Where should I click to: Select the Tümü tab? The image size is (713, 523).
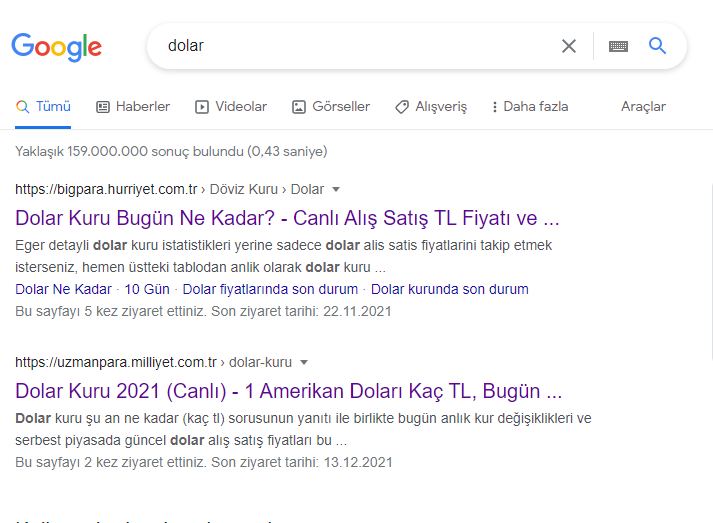point(43,106)
